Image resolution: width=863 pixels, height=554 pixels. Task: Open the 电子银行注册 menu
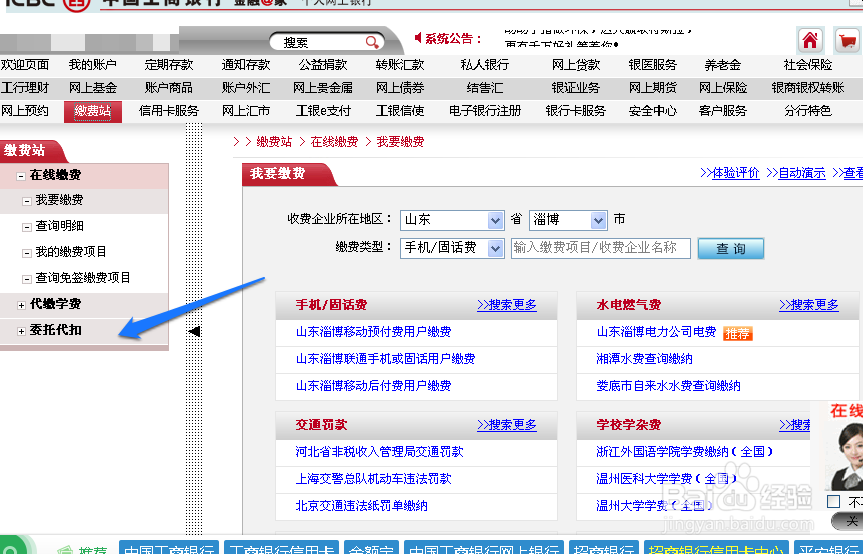pos(485,111)
